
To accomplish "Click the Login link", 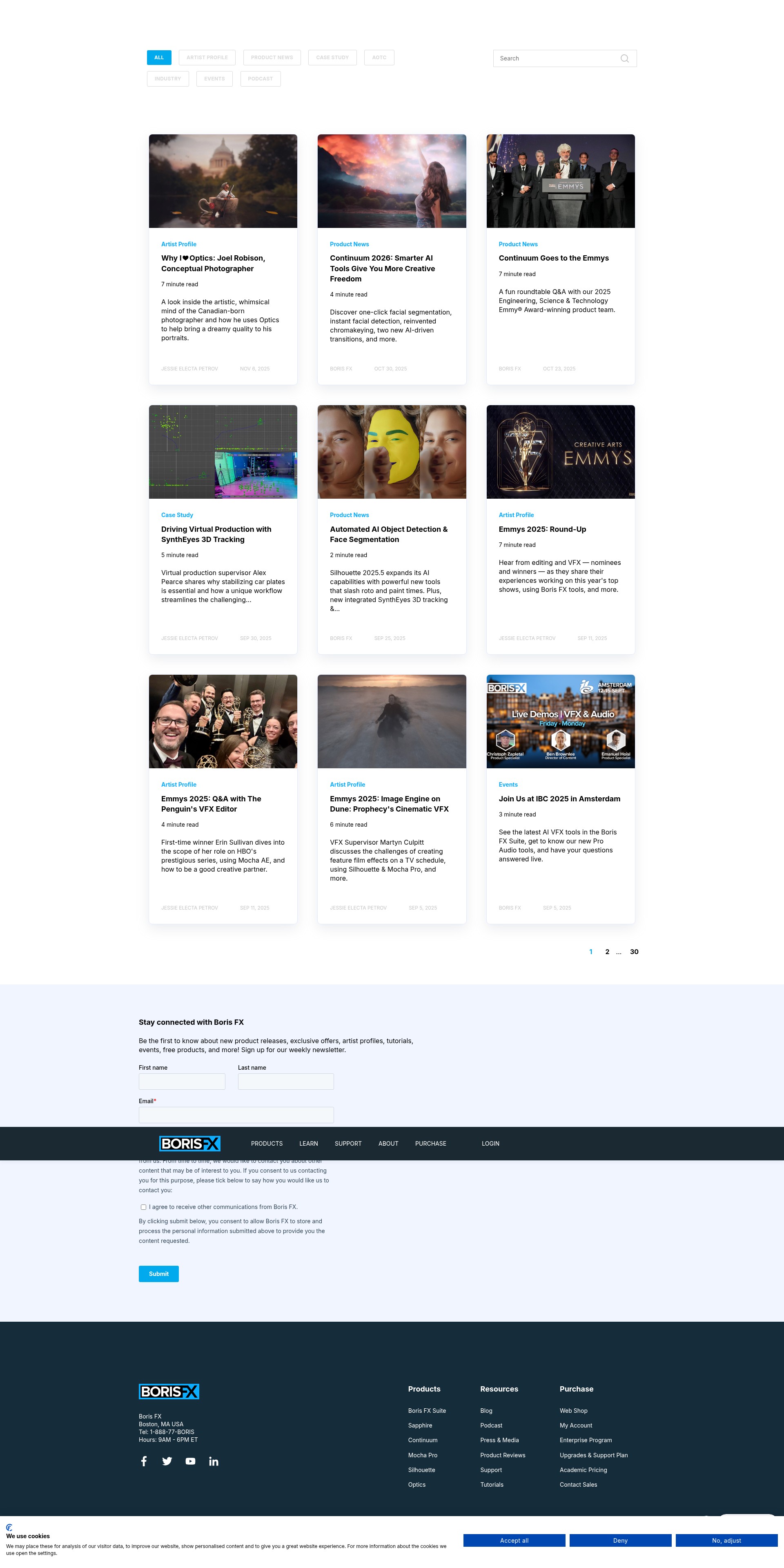I will (x=490, y=1144).
